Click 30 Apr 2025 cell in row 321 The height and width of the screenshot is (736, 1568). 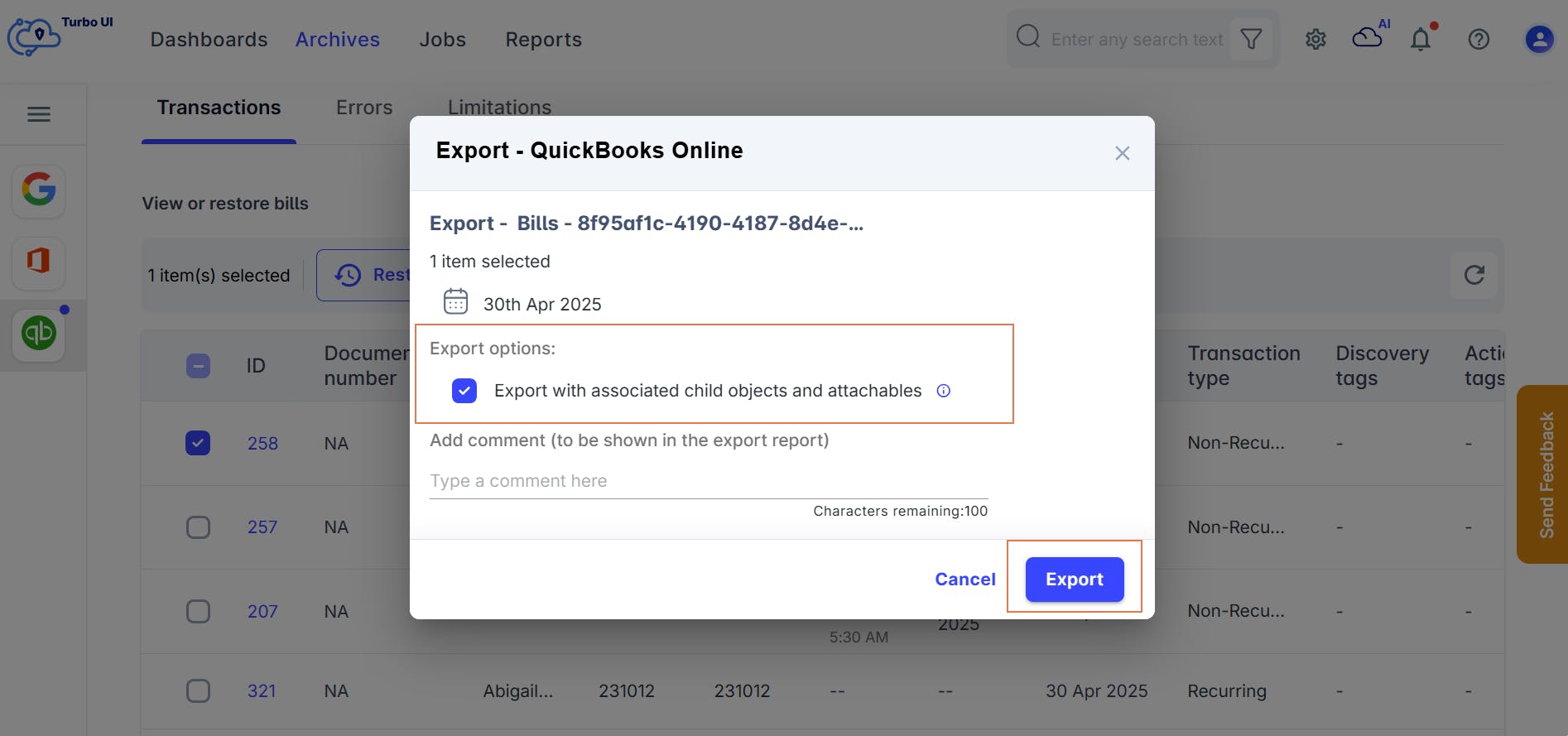pos(1096,691)
